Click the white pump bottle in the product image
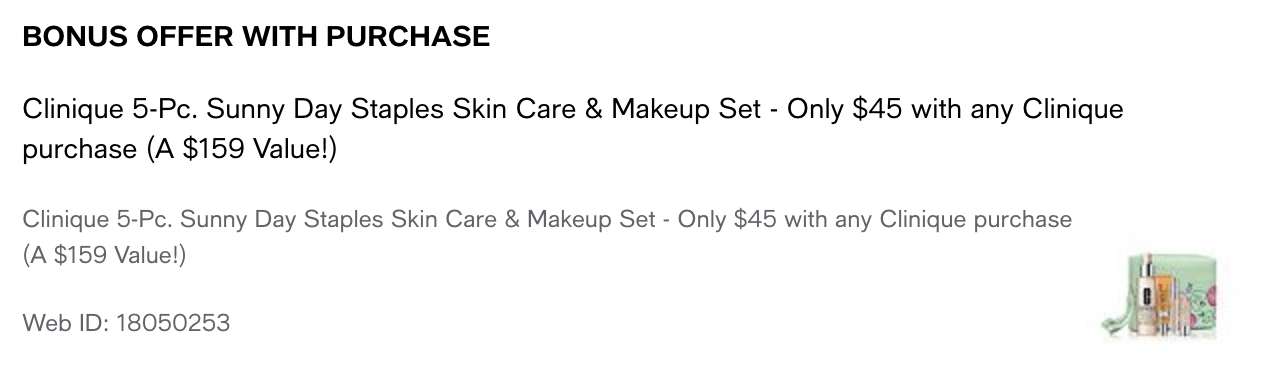 pyautogui.click(x=1146, y=294)
